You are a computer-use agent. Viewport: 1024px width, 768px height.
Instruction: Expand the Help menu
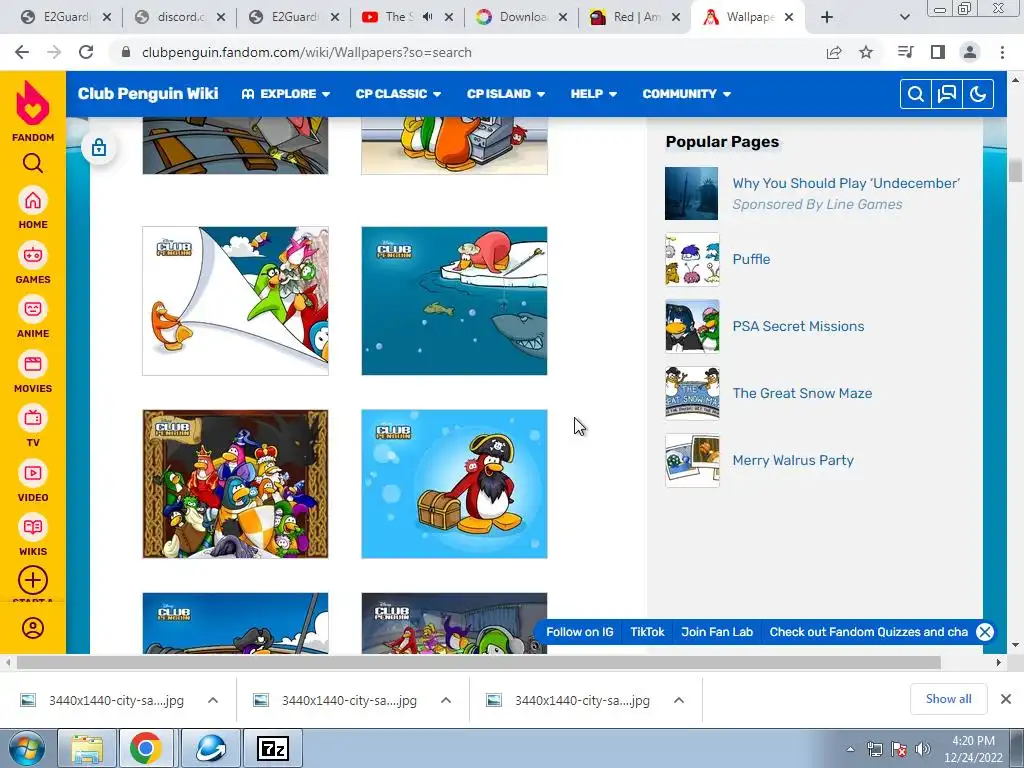click(x=594, y=94)
